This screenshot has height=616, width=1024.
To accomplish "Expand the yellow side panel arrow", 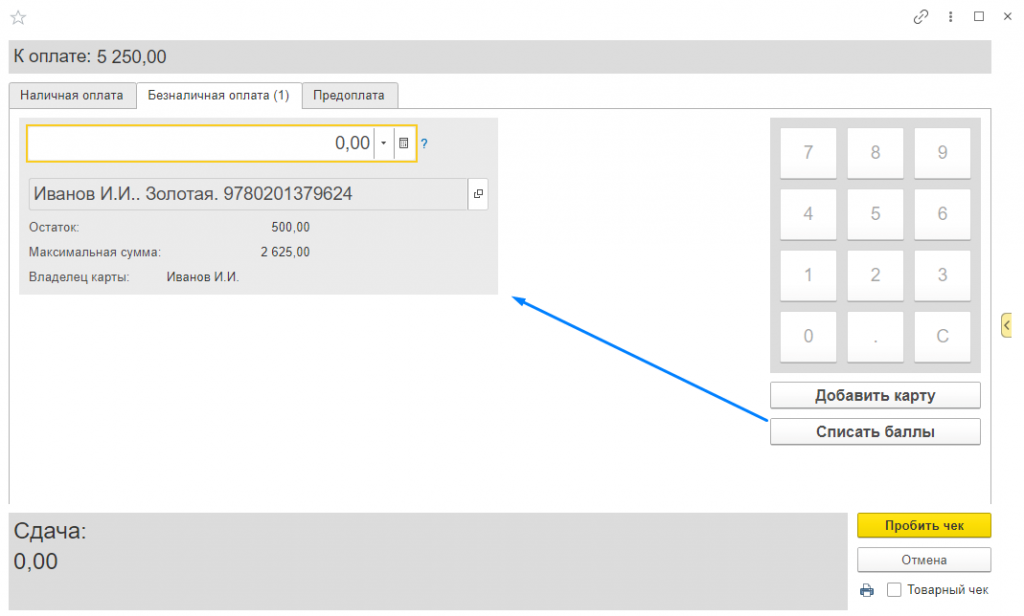I will (1006, 325).
